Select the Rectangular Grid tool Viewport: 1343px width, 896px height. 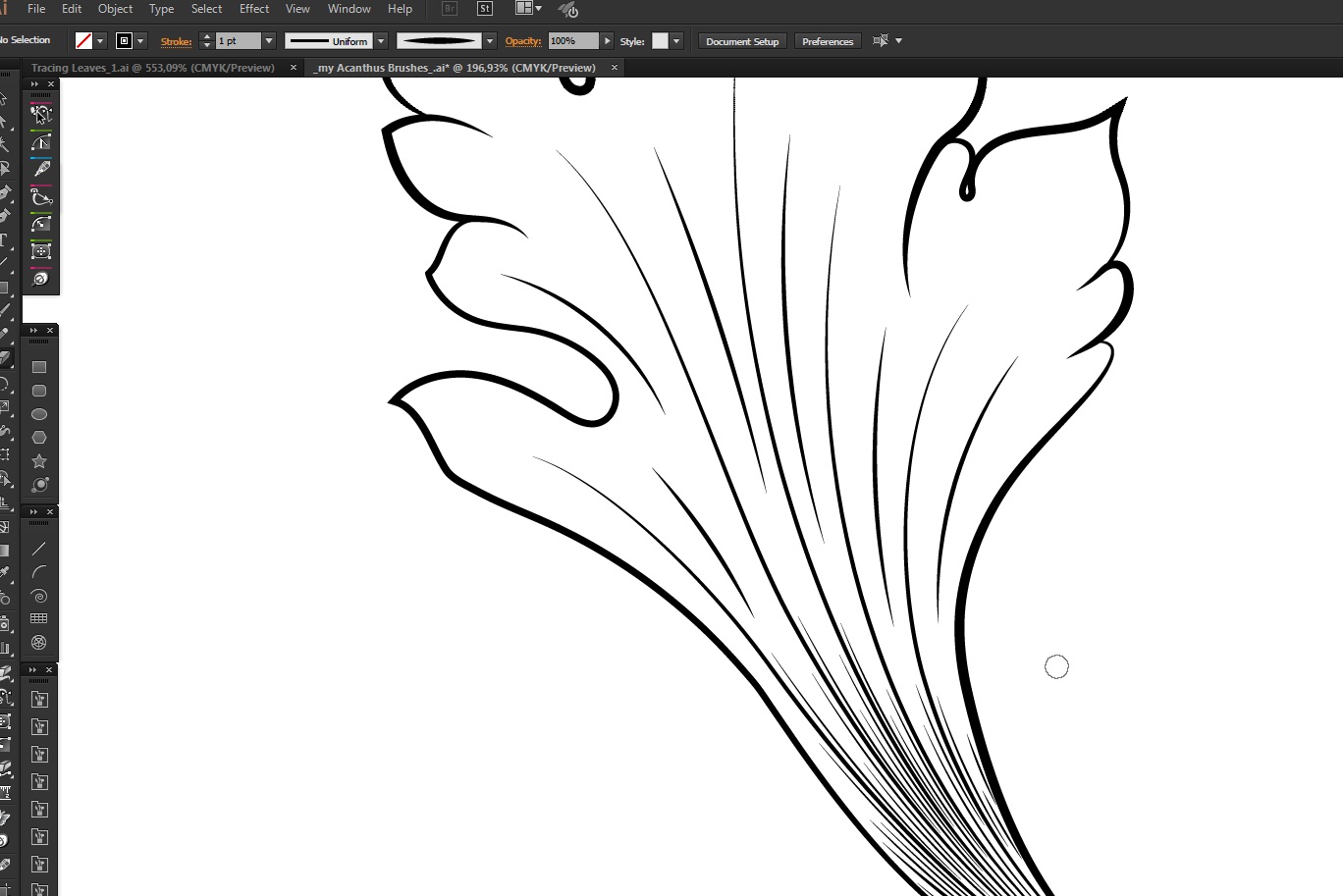click(x=39, y=618)
